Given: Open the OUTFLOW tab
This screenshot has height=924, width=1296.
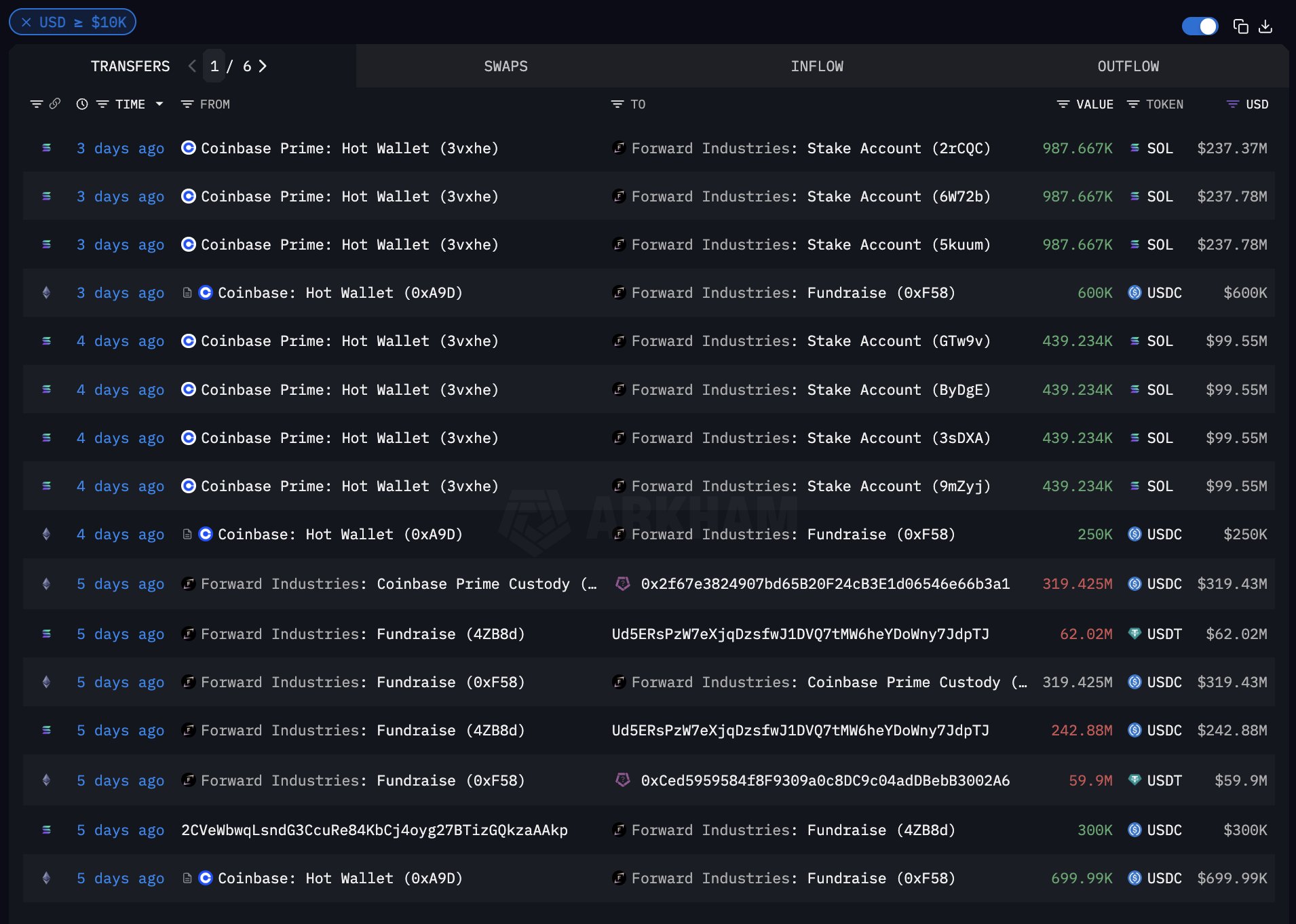Looking at the screenshot, I should tap(1128, 66).
